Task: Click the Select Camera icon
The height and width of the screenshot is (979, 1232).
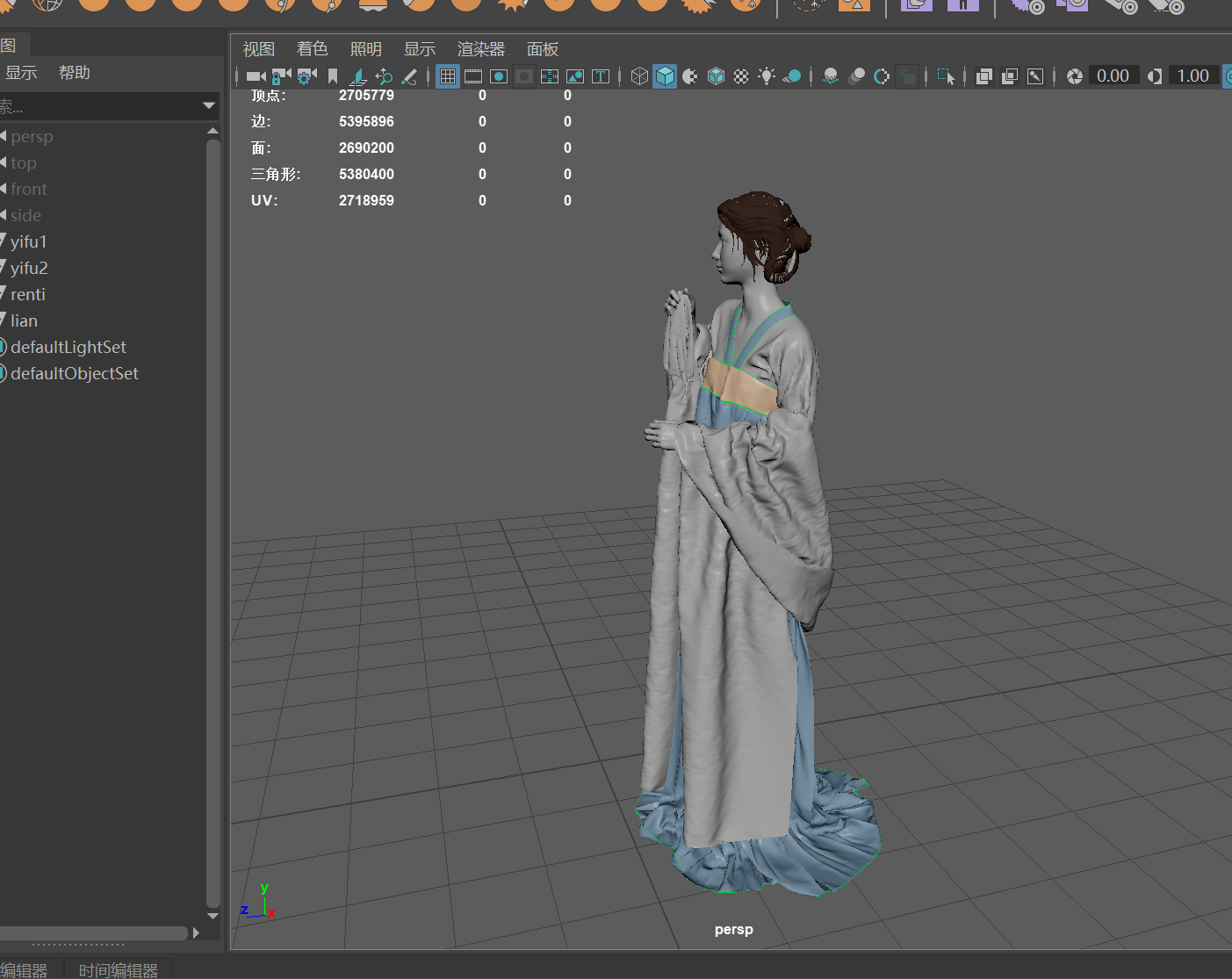Action: tap(256, 76)
